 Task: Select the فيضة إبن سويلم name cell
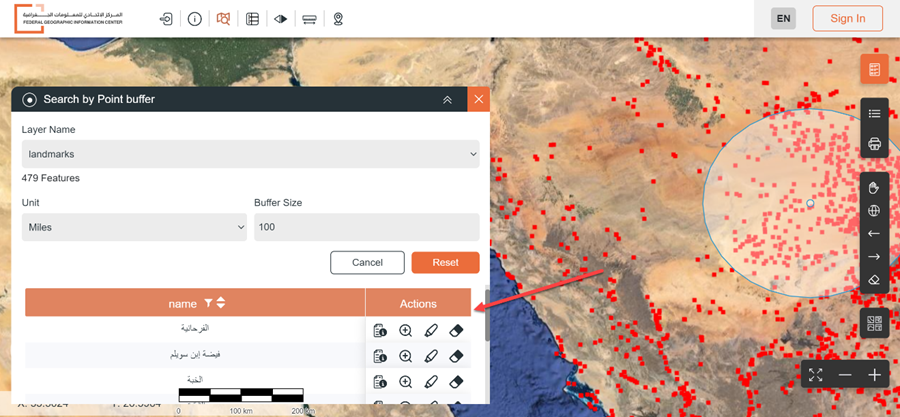[195, 355]
